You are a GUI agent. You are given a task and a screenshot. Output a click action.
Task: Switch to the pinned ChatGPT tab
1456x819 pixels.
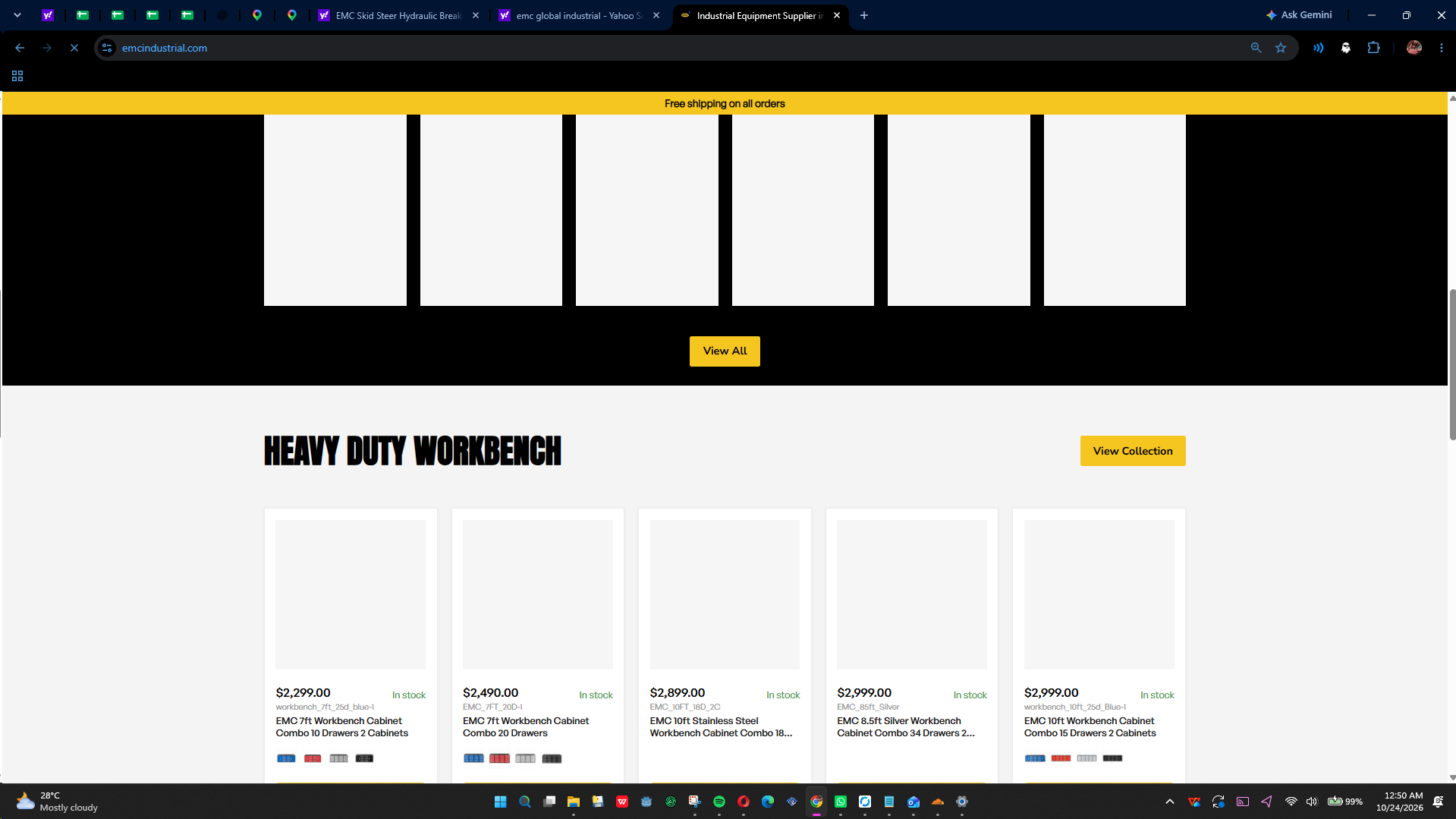(222, 15)
